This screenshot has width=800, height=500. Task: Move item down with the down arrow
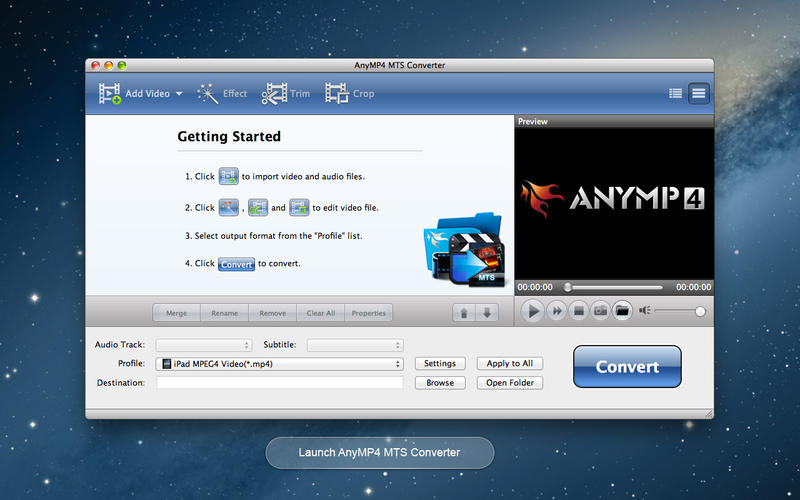tap(487, 313)
